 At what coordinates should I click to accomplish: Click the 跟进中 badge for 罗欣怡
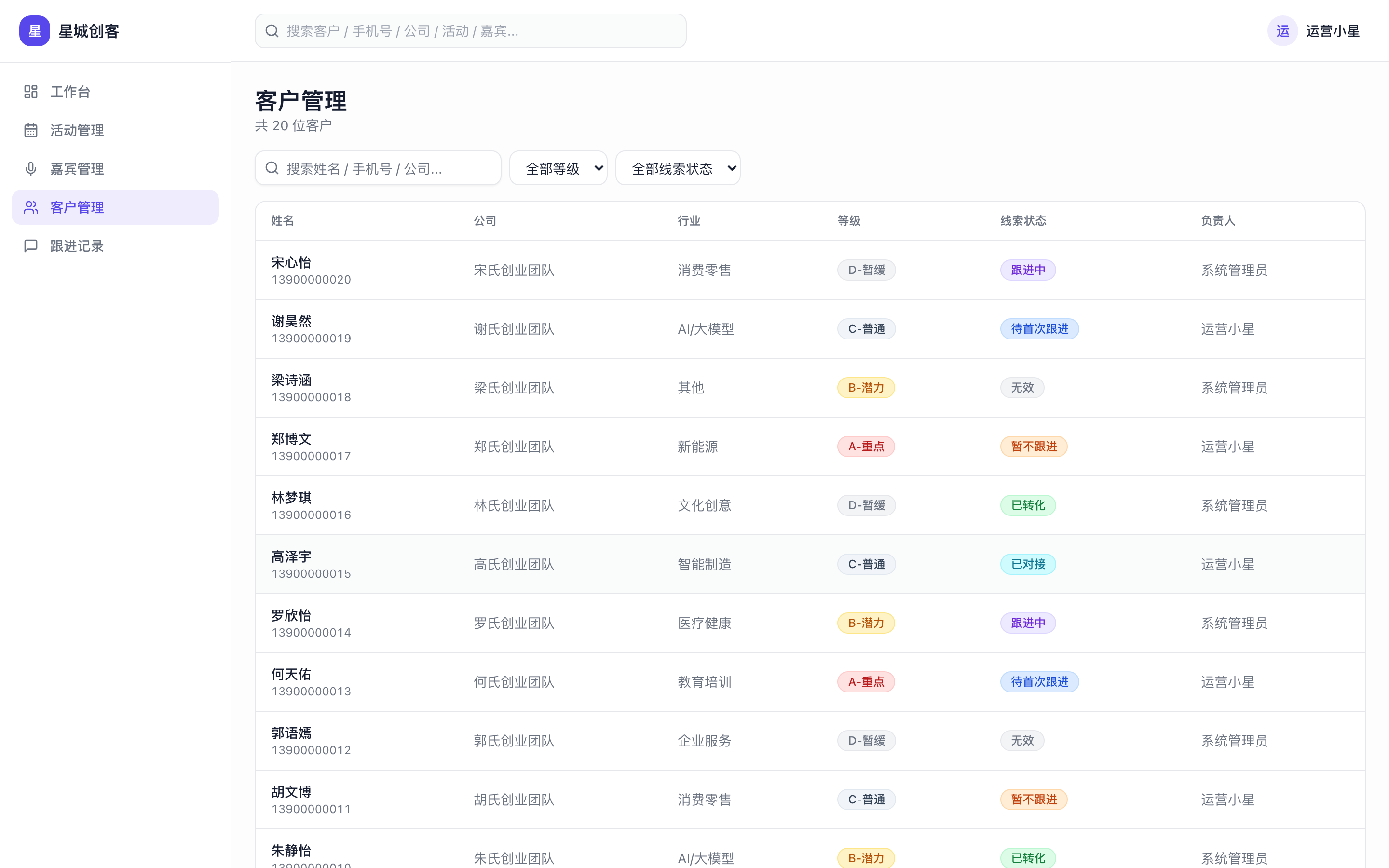point(1027,623)
